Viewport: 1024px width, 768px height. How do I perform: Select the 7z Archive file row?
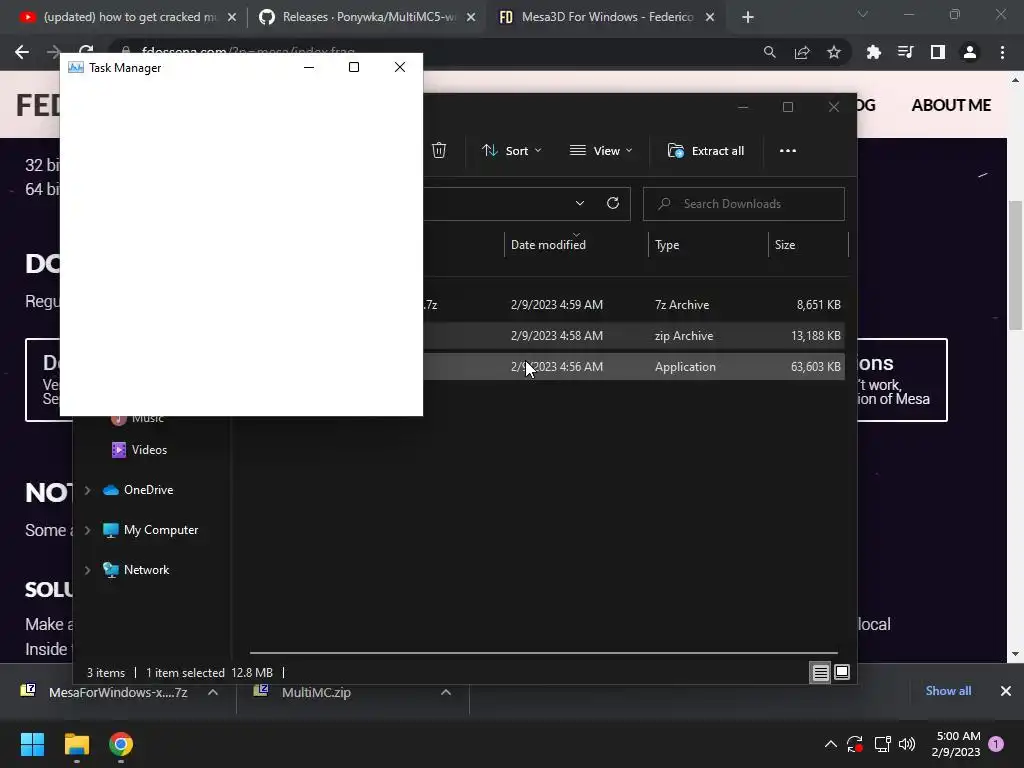[633, 305]
